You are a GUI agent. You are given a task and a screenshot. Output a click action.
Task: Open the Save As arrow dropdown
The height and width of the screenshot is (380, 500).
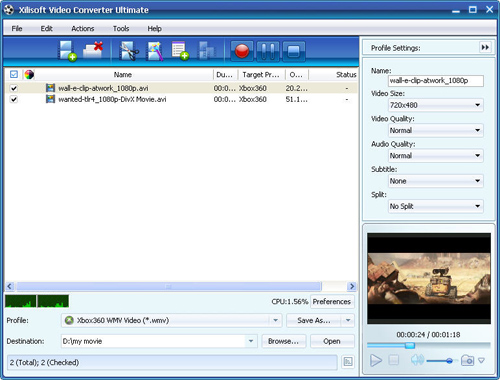pyautogui.click(x=348, y=320)
